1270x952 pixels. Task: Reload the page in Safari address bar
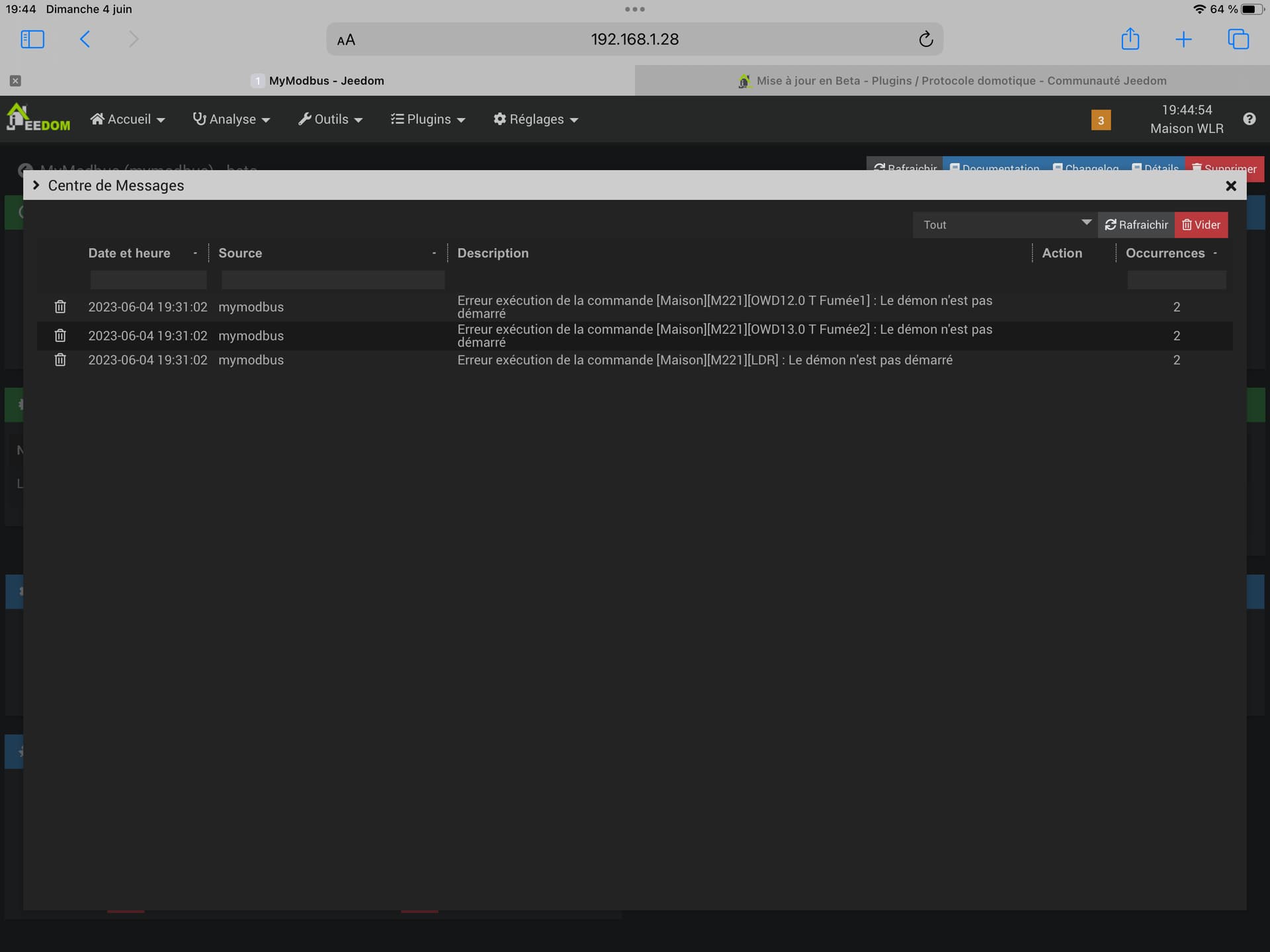click(925, 39)
